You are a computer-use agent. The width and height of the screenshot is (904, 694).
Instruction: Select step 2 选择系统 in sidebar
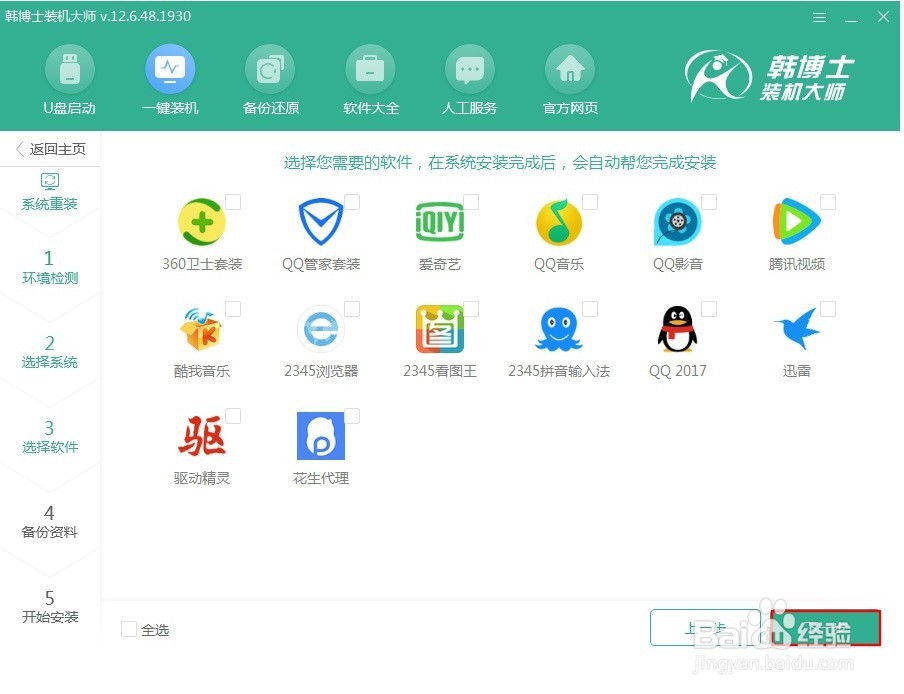[x=49, y=352]
